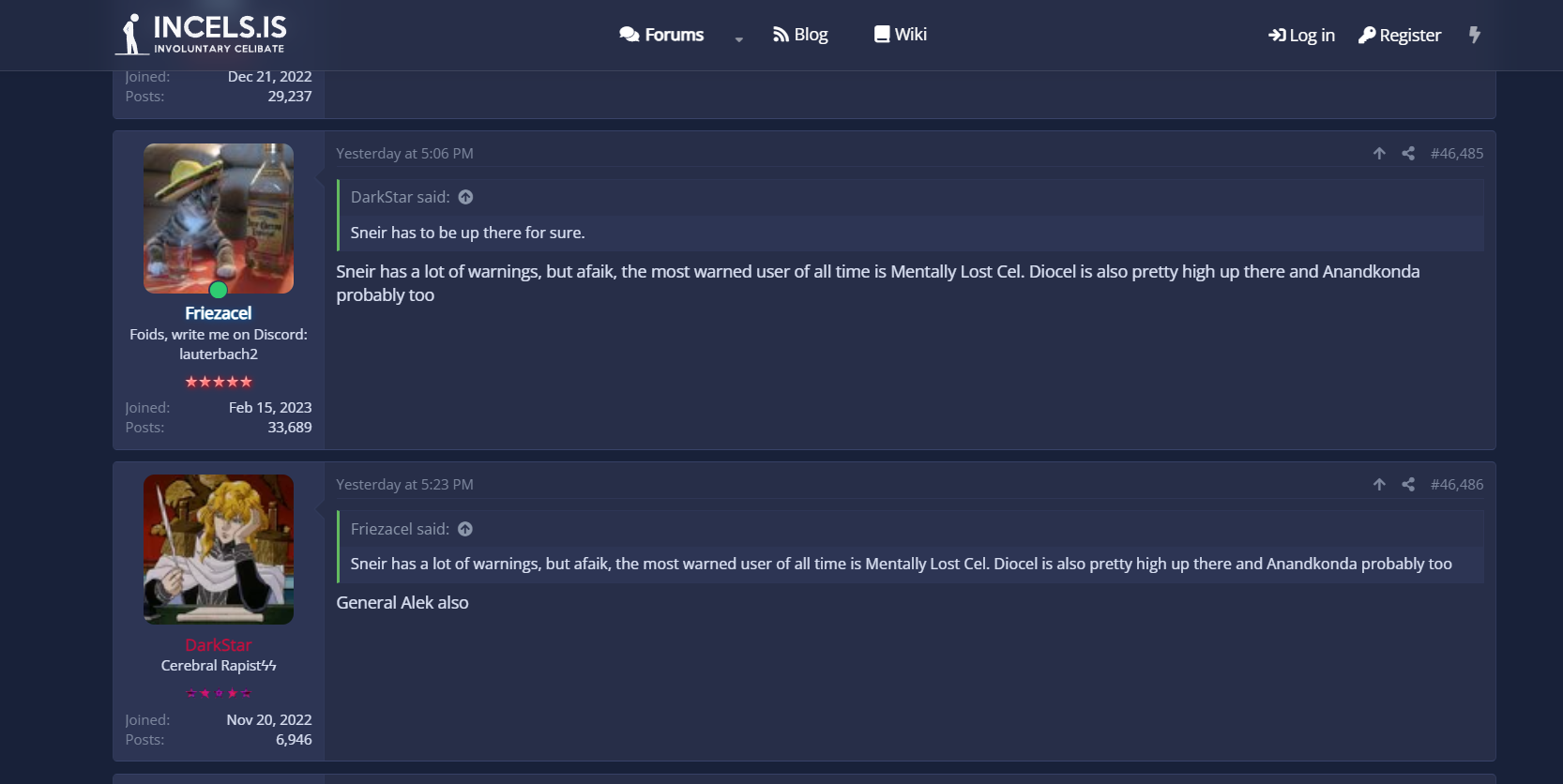
Task: Click the blonde anime character avatar
Action: coord(219,550)
